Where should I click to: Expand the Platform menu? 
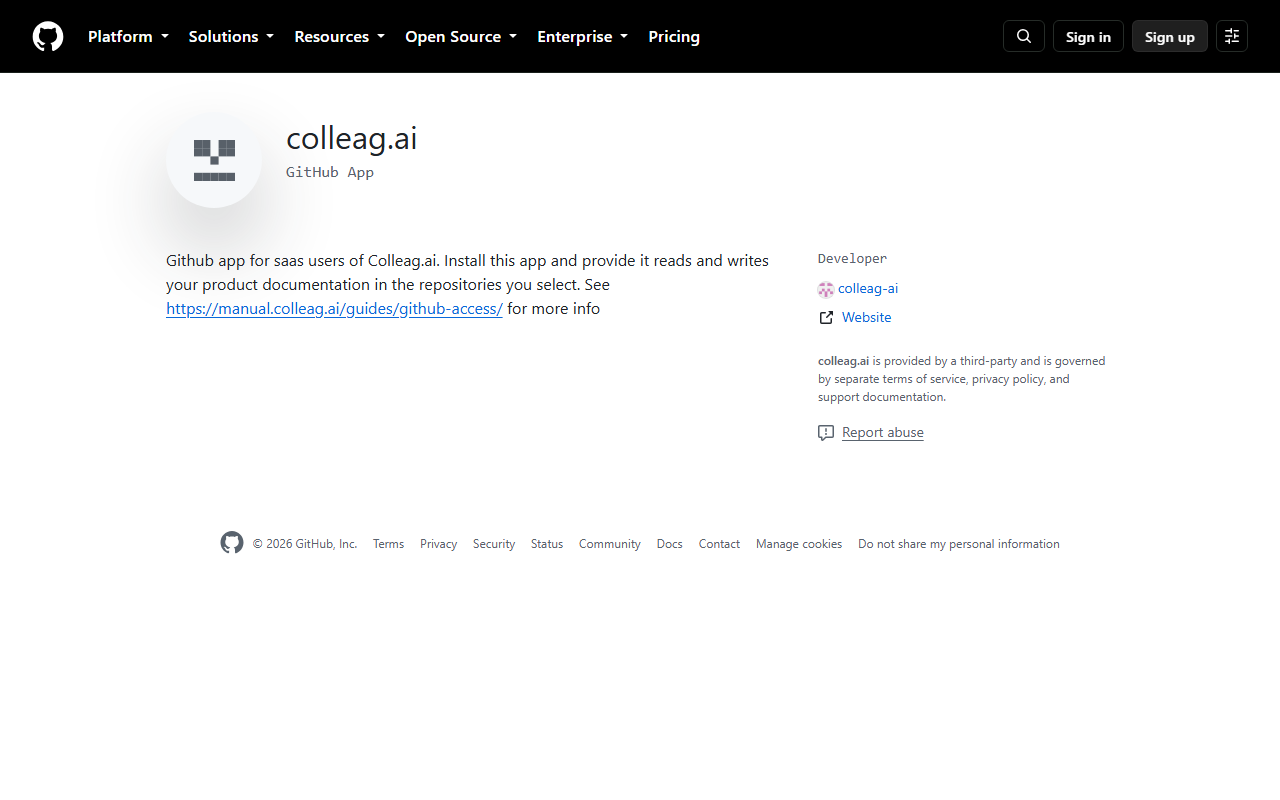pyautogui.click(x=128, y=36)
